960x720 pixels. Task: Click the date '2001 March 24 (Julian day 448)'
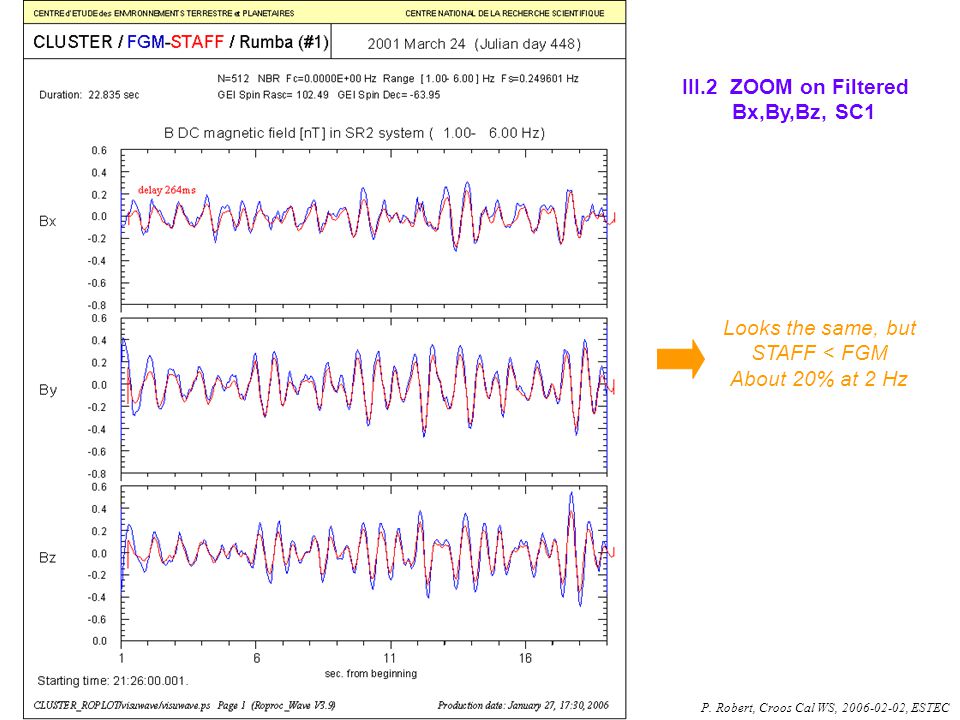(474, 44)
